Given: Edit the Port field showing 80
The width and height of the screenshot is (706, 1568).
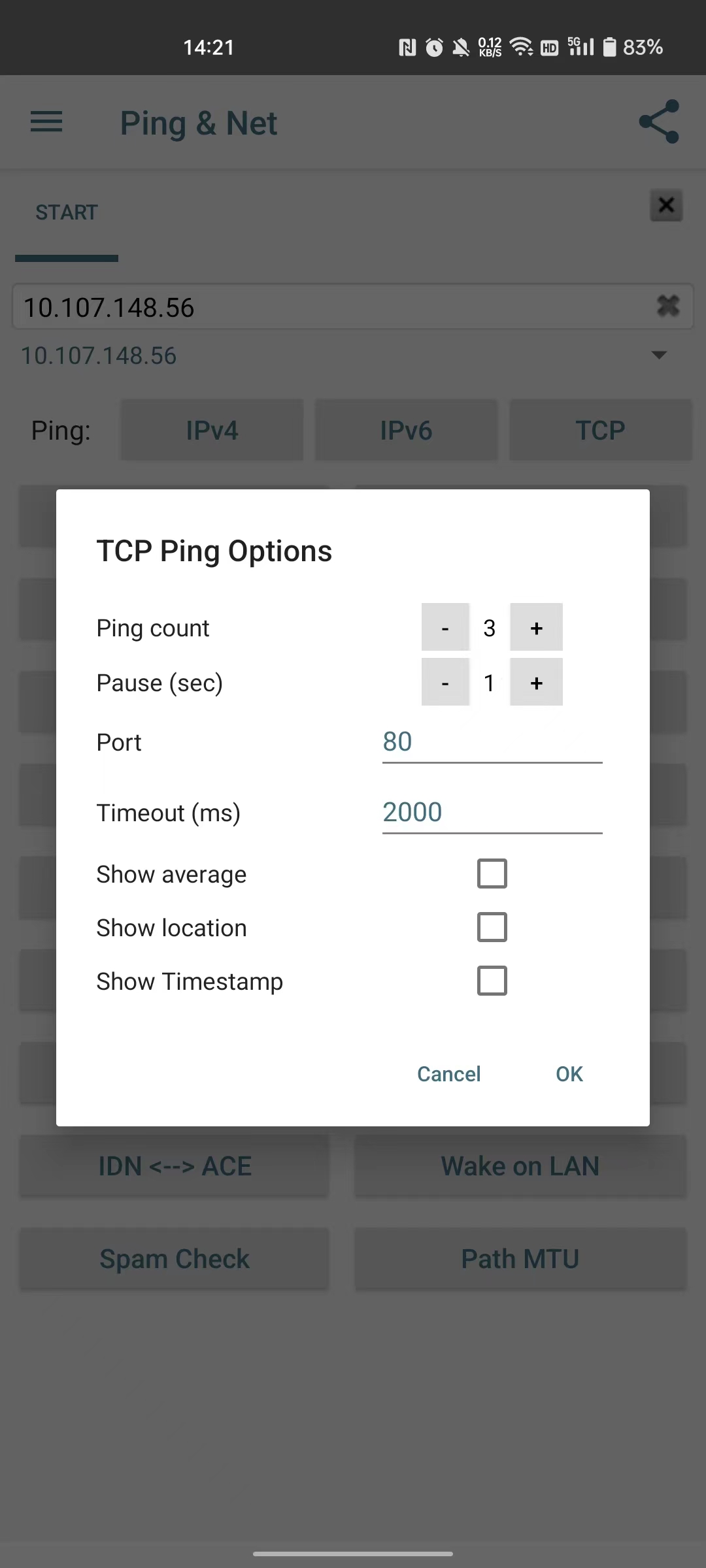Looking at the screenshot, I should [x=492, y=742].
